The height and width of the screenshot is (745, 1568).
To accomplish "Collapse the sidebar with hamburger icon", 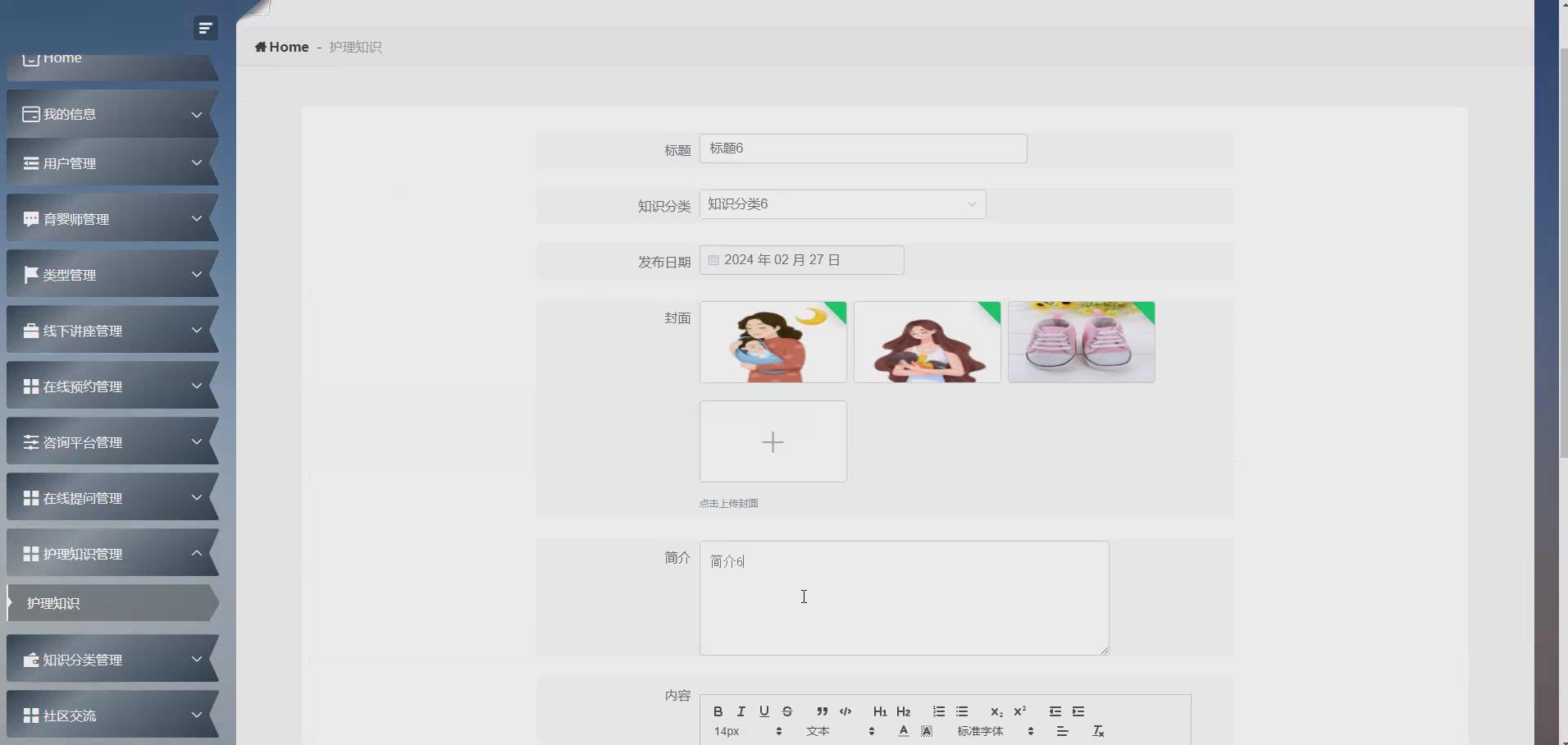I will [205, 28].
